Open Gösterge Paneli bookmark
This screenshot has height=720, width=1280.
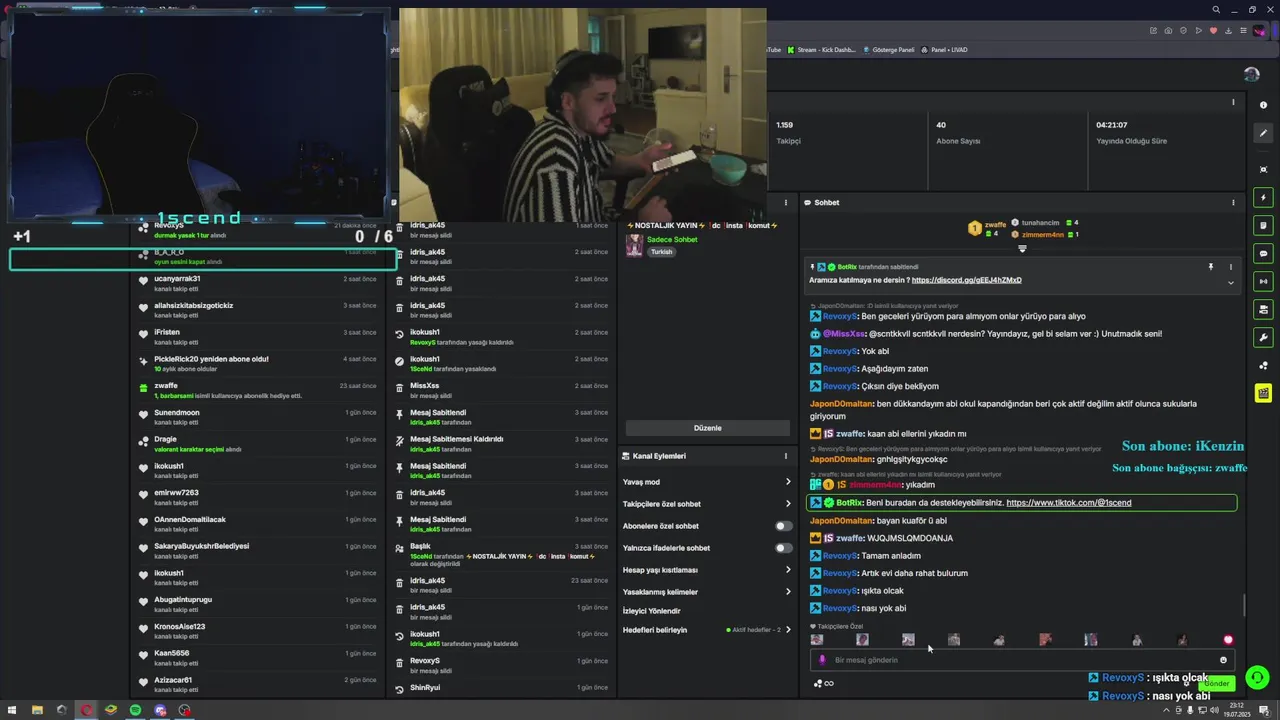point(888,50)
